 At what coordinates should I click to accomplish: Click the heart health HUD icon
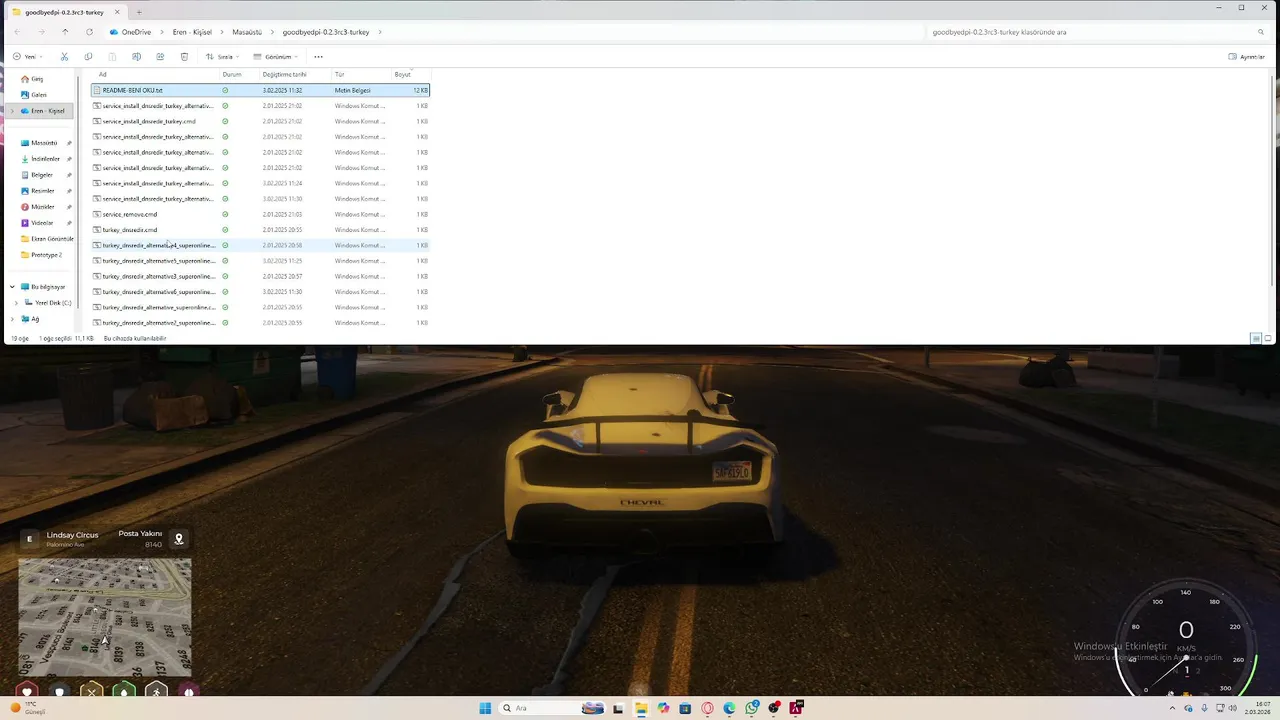click(x=27, y=691)
